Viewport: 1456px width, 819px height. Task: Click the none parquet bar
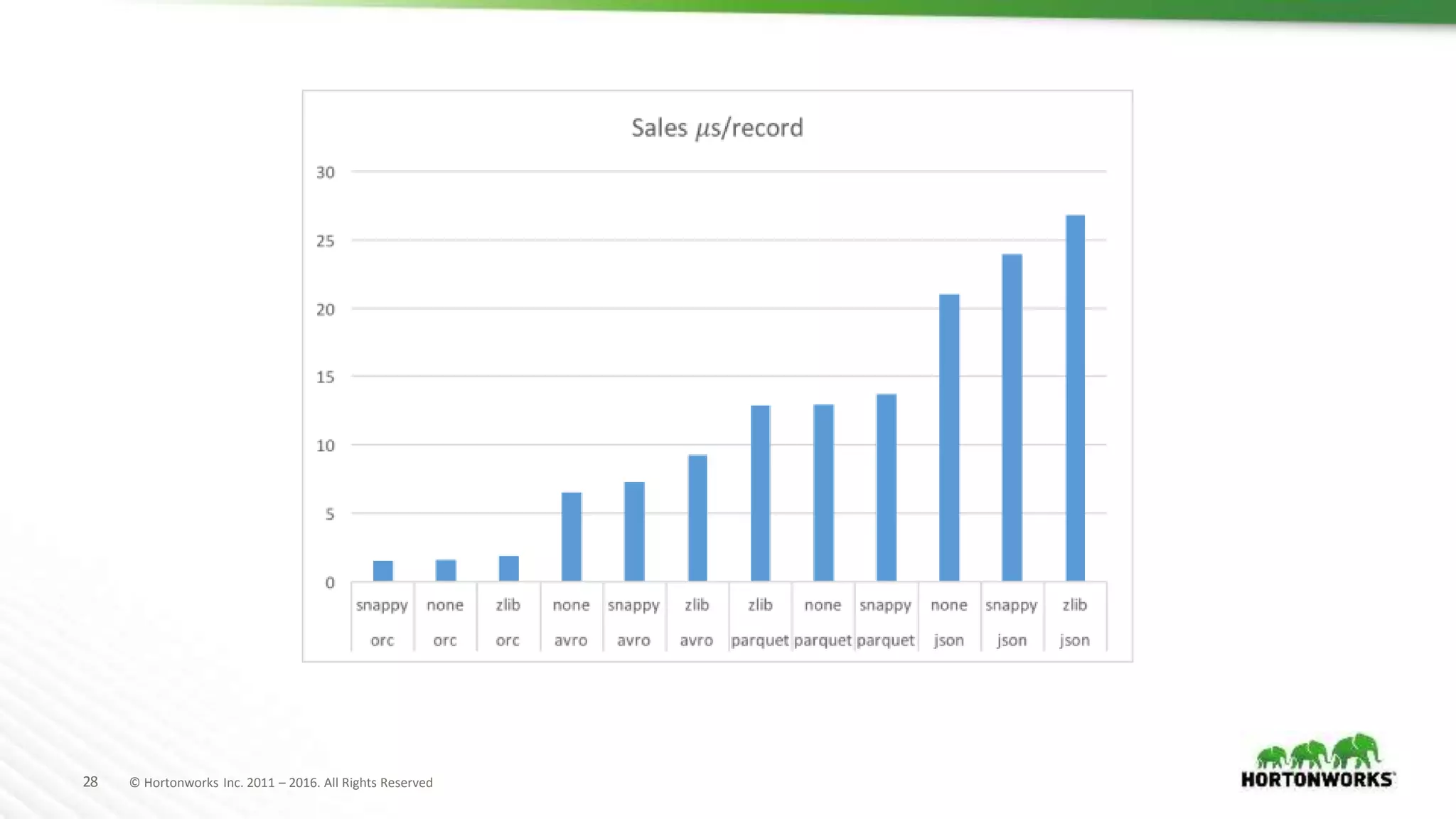[x=823, y=493]
